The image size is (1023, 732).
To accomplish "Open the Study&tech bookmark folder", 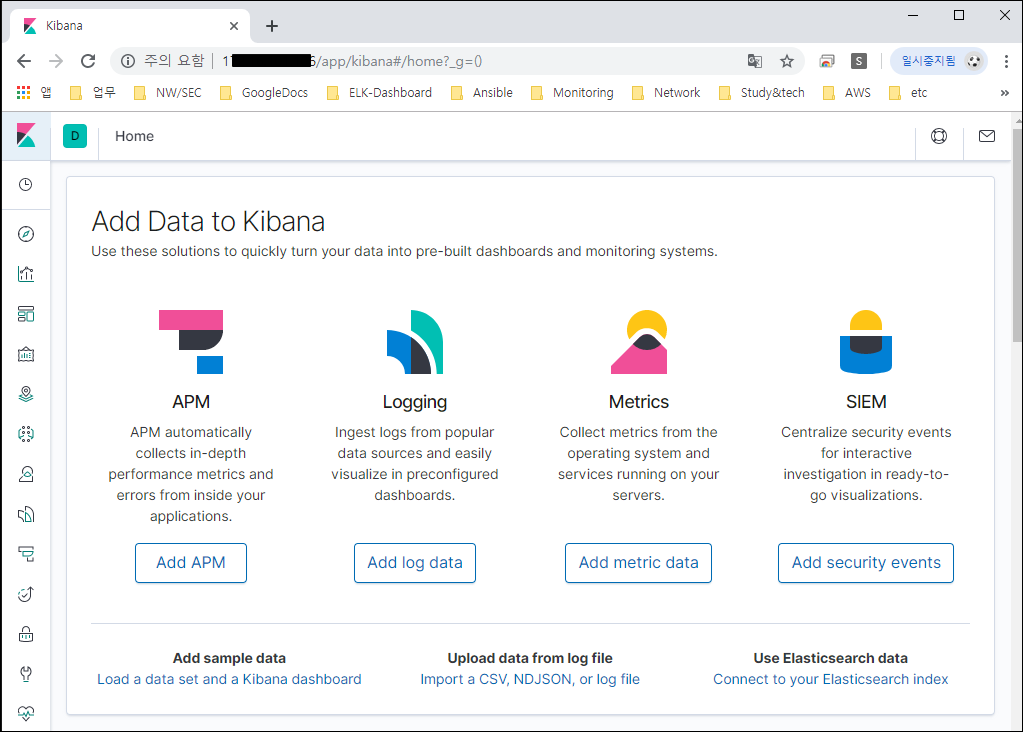I will [762, 93].
